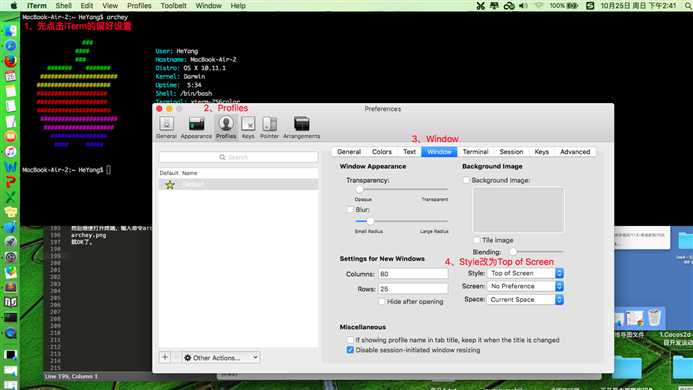Open iTunes from the Dock
Image resolution: width=693 pixels, height=390 pixels.
click(x=11, y=152)
